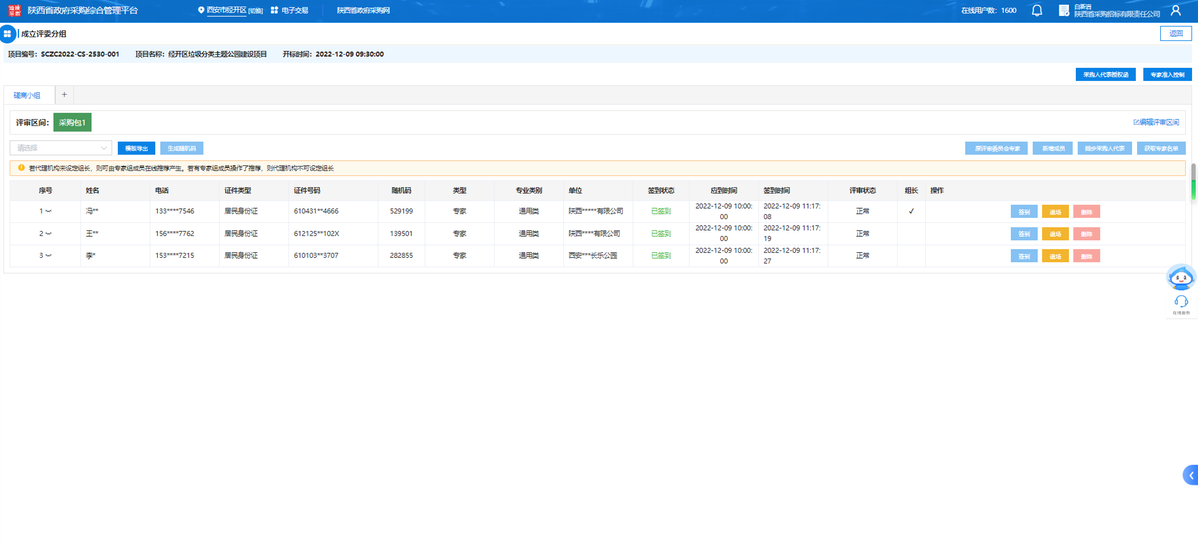This screenshot has width=1198, height=542.
Task: Select the green 采购包1 tag
Action: click(73, 122)
